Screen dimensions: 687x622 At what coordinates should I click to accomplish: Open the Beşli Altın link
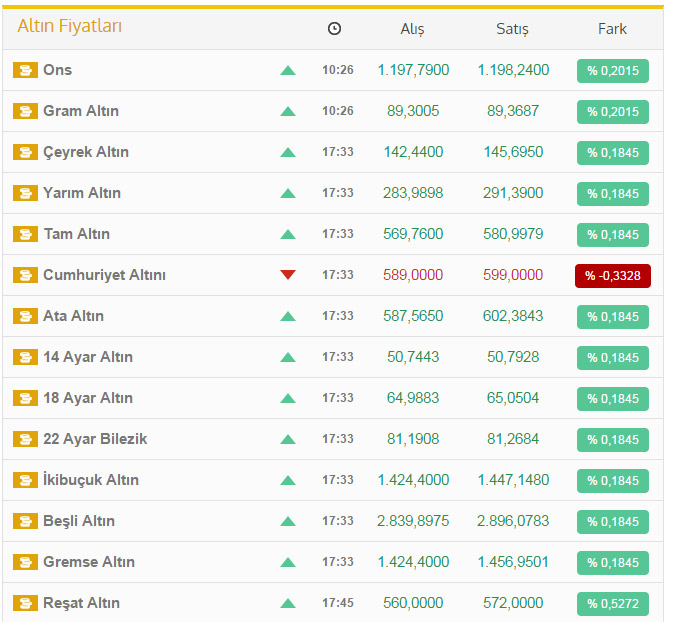[x=79, y=521]
